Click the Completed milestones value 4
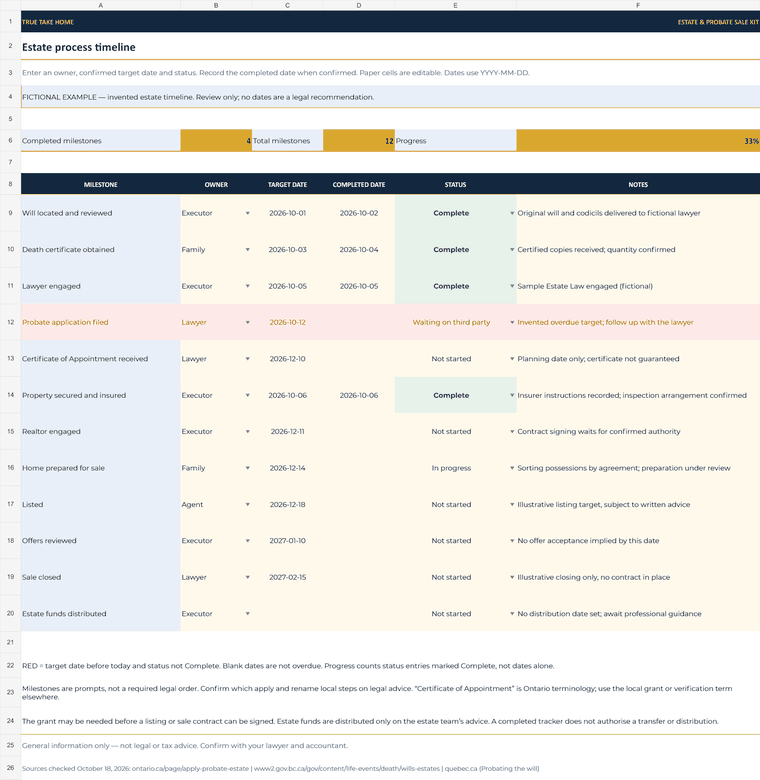This screenshot has width=760, height=780. click(216, 140)
